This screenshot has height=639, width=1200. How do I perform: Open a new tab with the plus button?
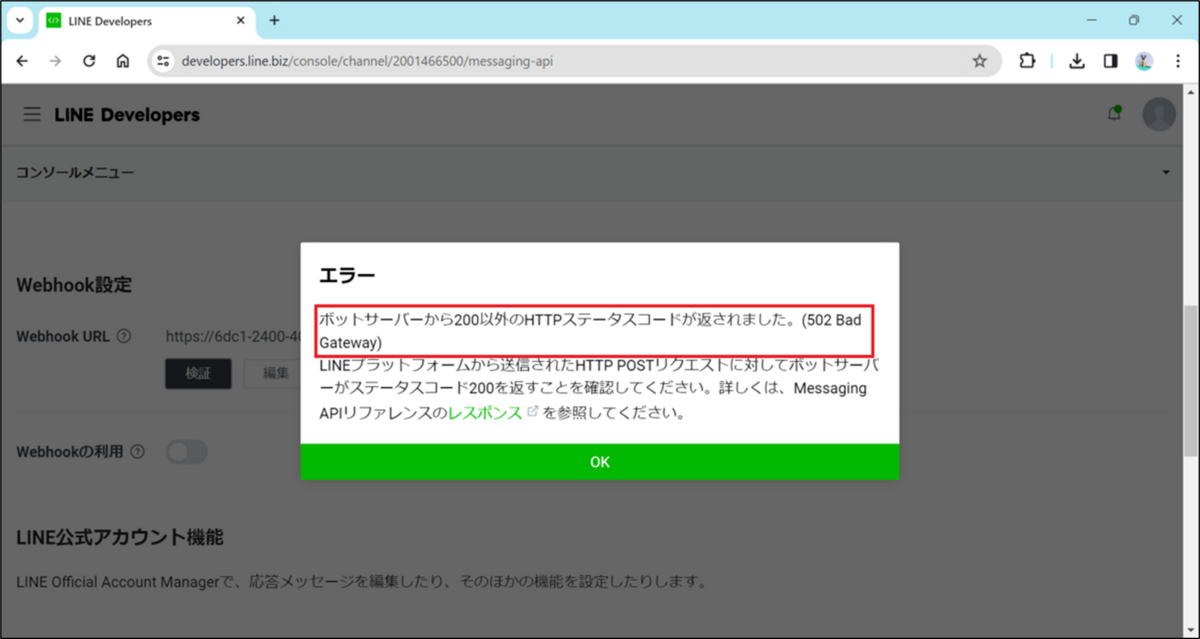pyautogui.click(x=274, y=20)
